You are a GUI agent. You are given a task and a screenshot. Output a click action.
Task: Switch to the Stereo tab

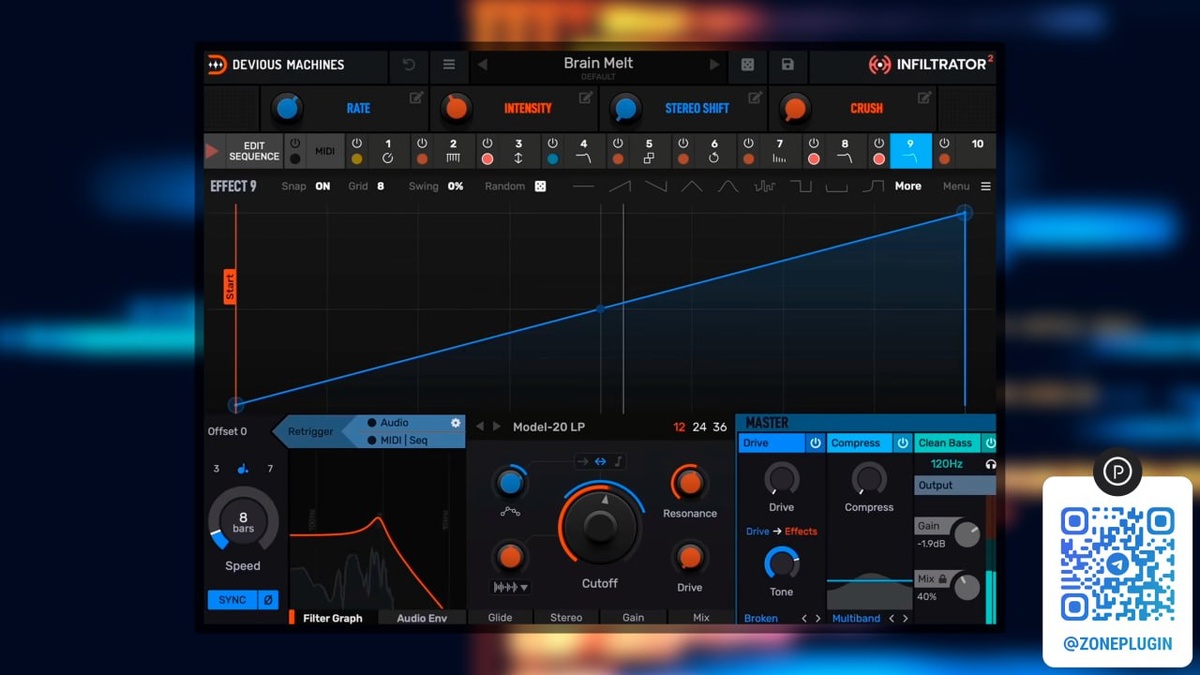566,618
